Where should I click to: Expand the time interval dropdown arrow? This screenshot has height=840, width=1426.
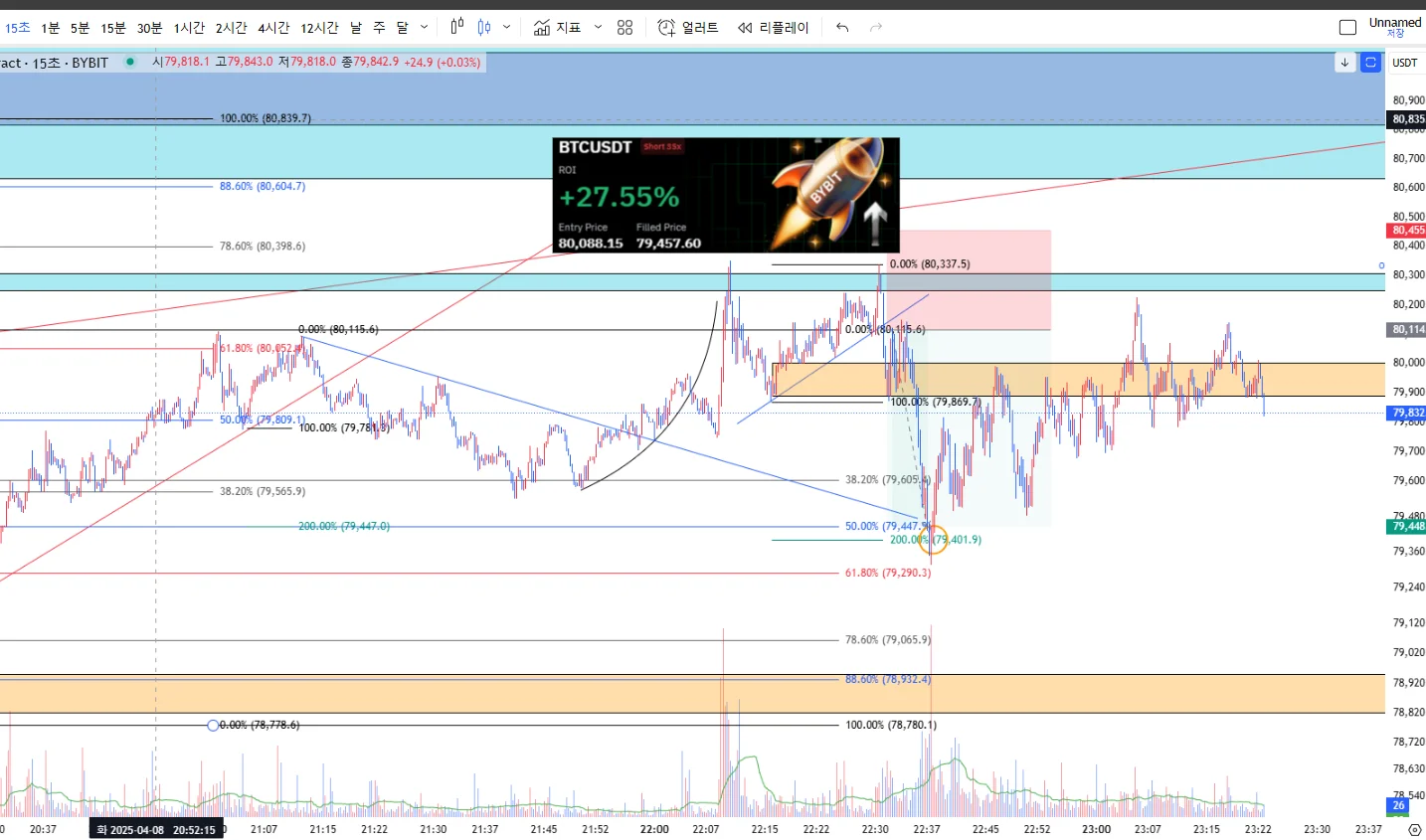click(424, 28)
